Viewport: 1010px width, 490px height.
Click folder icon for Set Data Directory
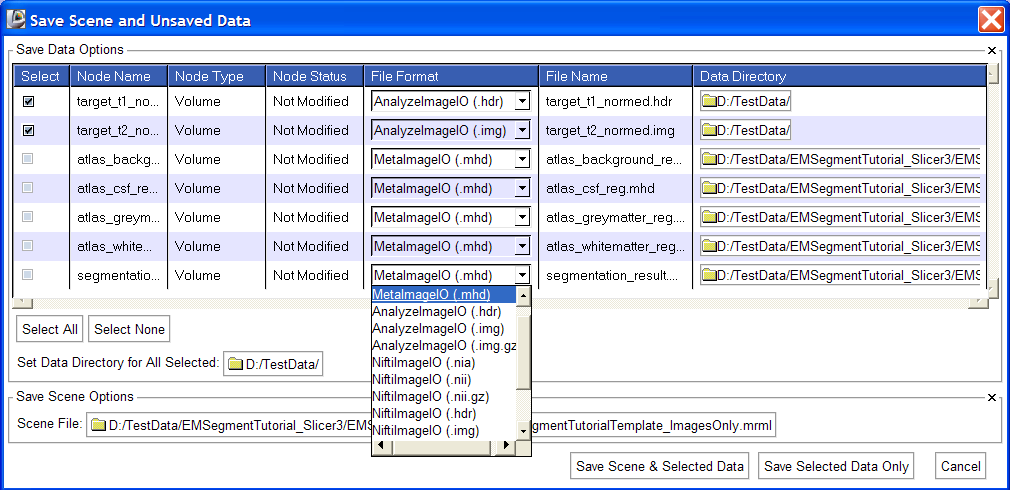click(x=236, y=364)
